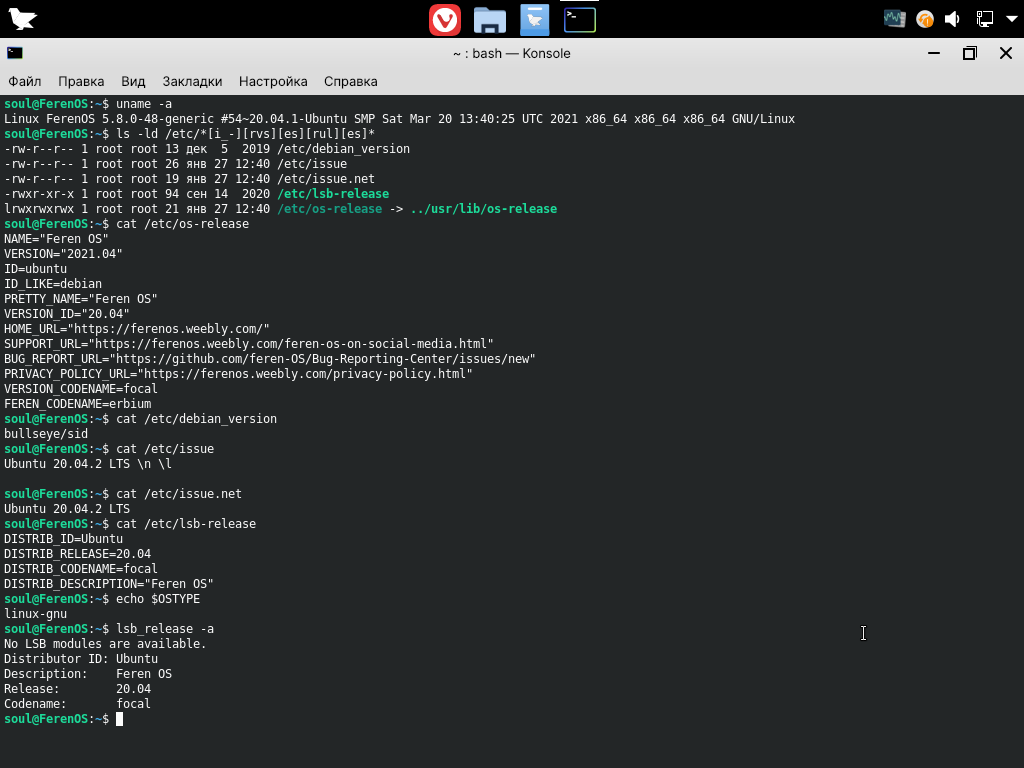Open the network connection tray icon
1024x768 pixels.
pyautogui.click(x=984, y=19)
